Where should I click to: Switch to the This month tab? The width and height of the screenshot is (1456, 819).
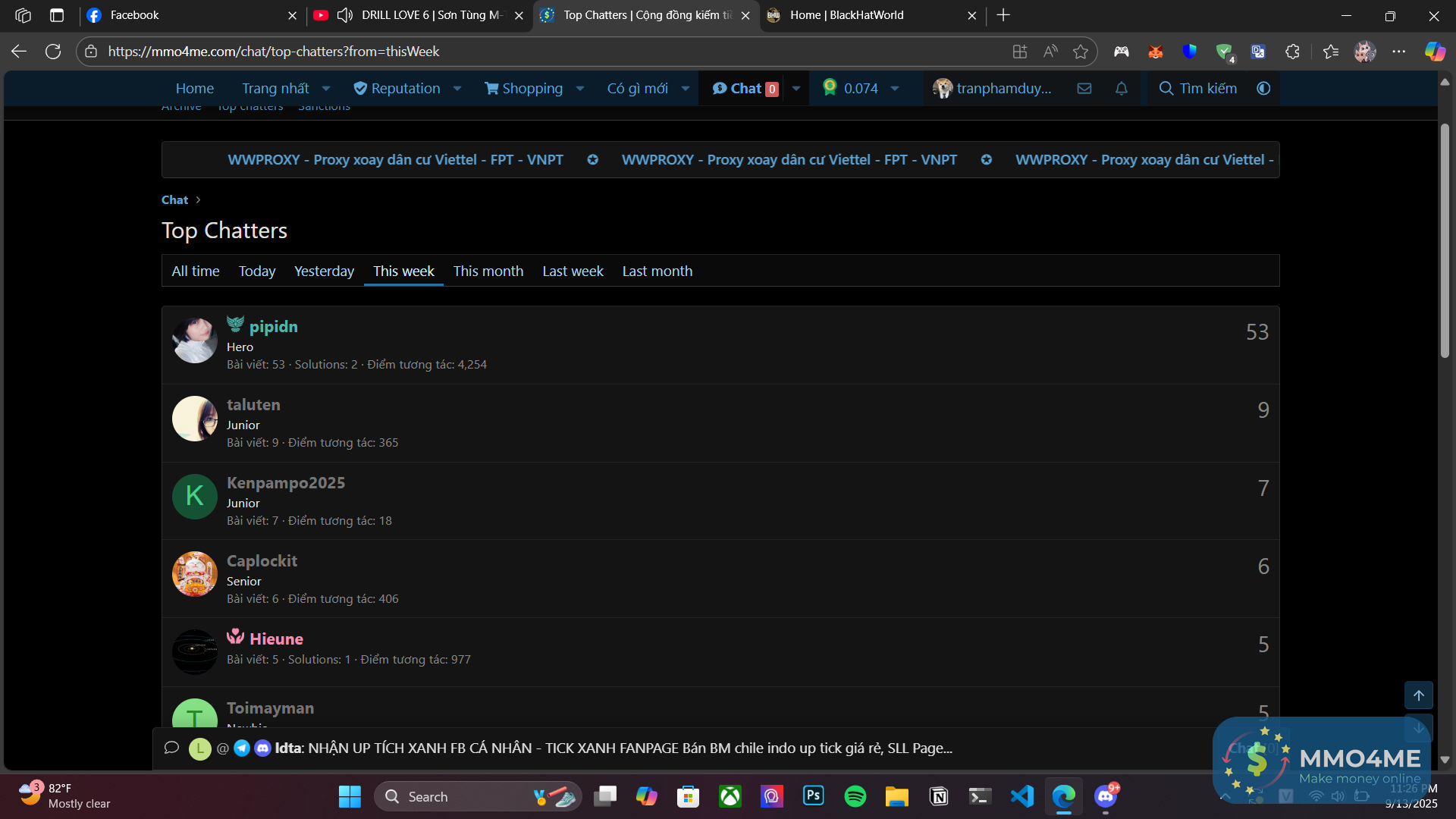click(488, 271)
